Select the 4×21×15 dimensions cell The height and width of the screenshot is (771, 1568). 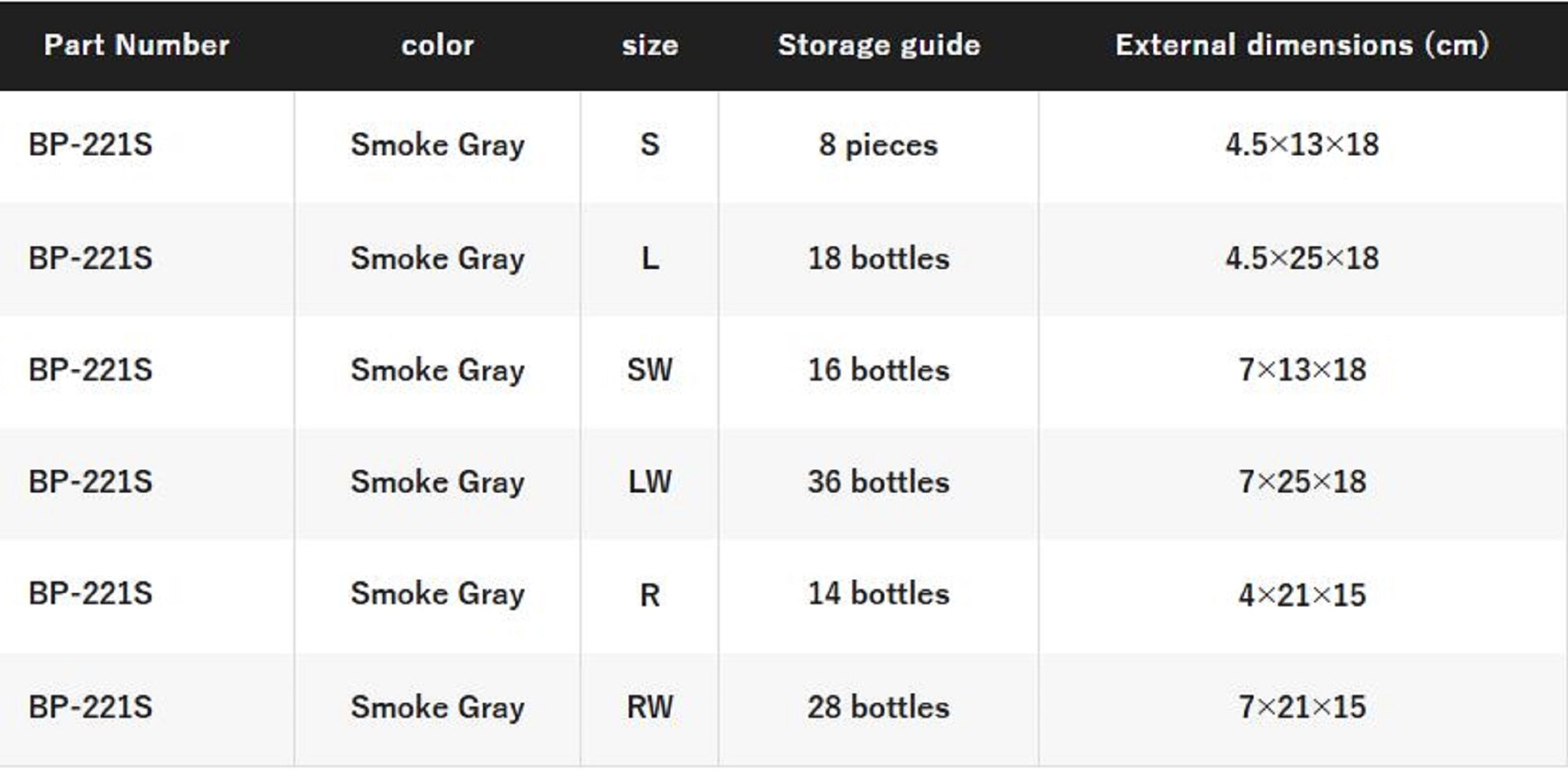pyautogui.click(x=1302, y=595)
